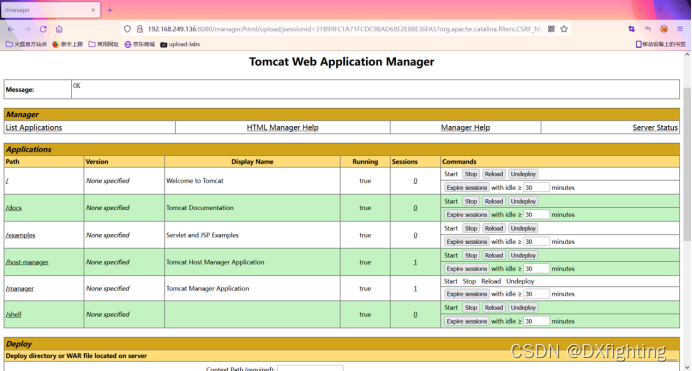Screen dimensions: 692x371
Task: Open Manager Help link
Action: coord(465,127)
